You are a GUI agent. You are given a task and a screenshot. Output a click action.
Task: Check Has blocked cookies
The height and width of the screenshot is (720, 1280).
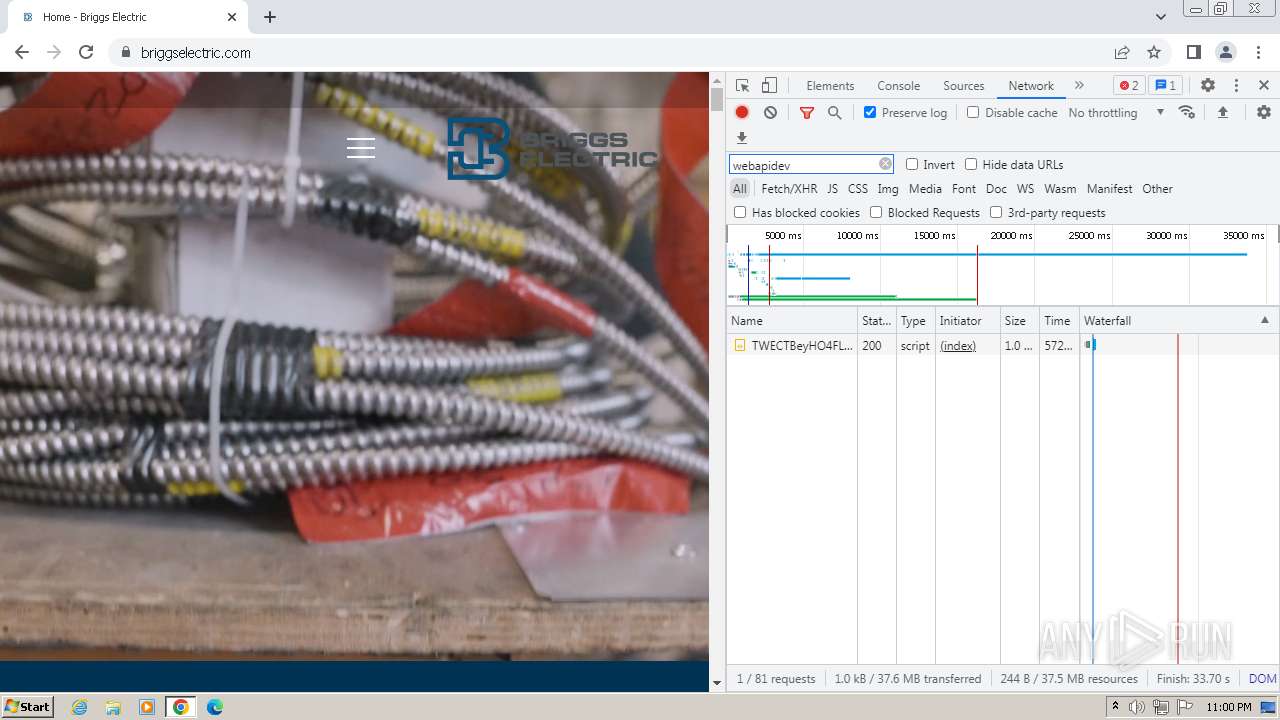pos(740,212)
